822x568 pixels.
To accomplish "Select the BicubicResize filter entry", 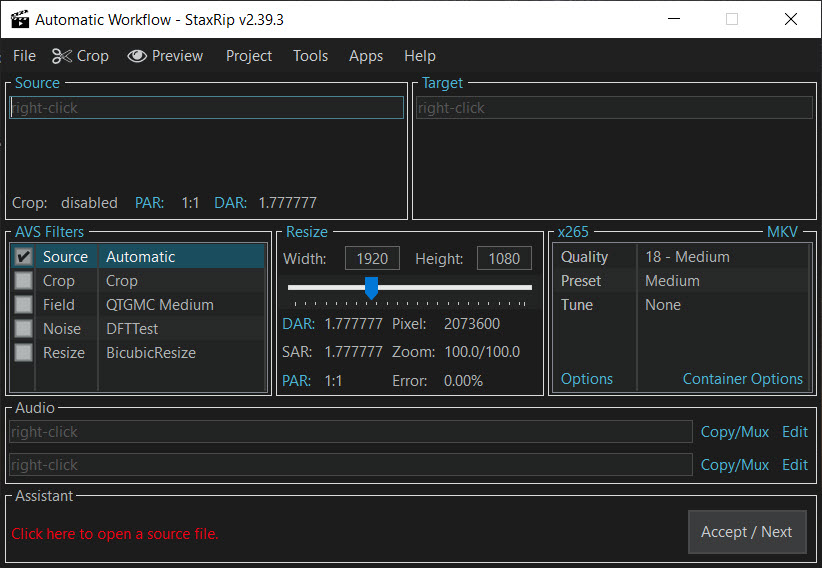I will click(x=151, y=352).
